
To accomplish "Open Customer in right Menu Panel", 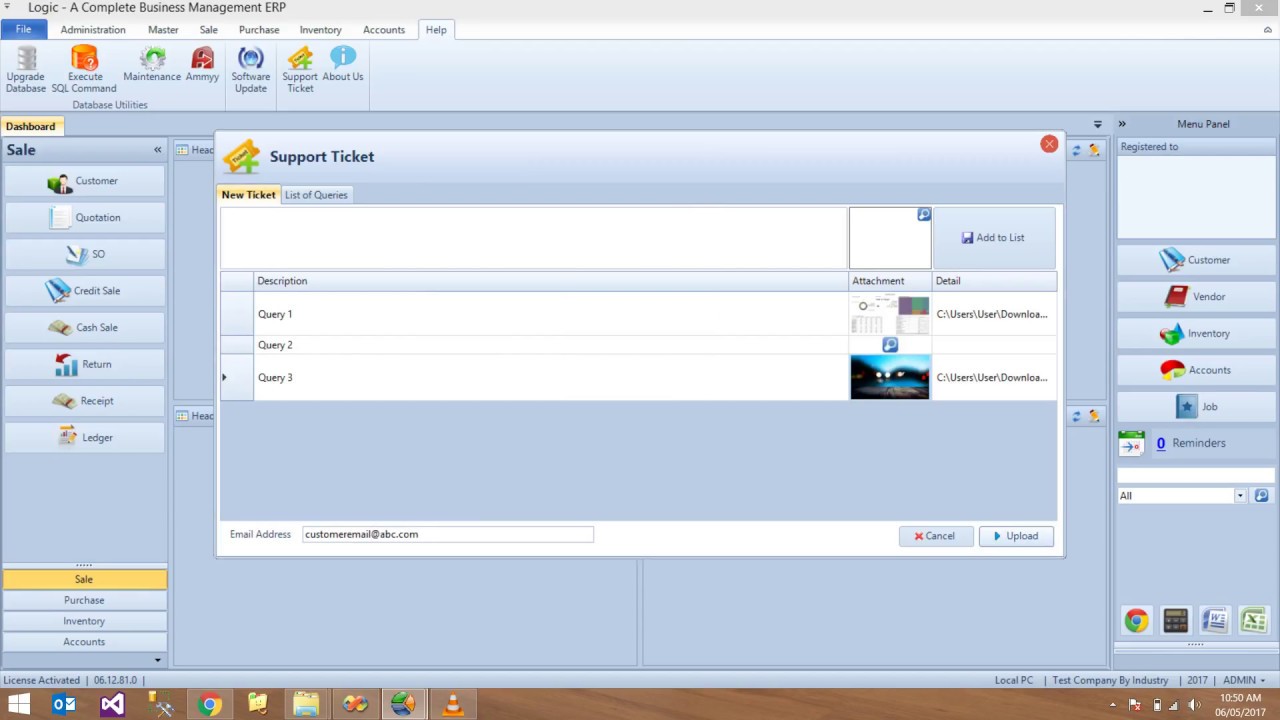I will click(x=1196, y=260).
